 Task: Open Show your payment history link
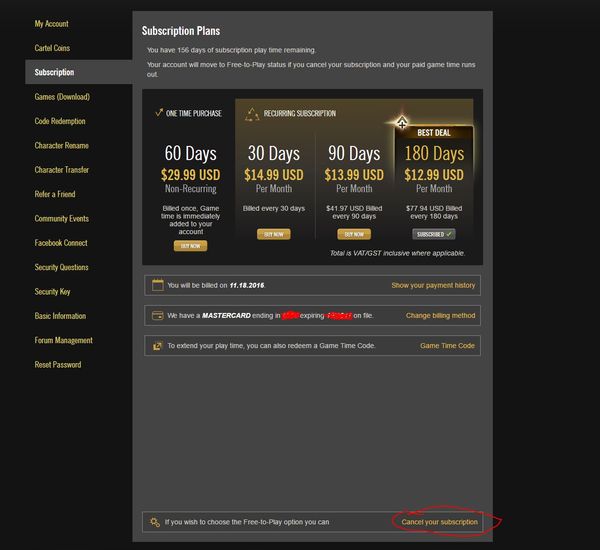(433, 286)
